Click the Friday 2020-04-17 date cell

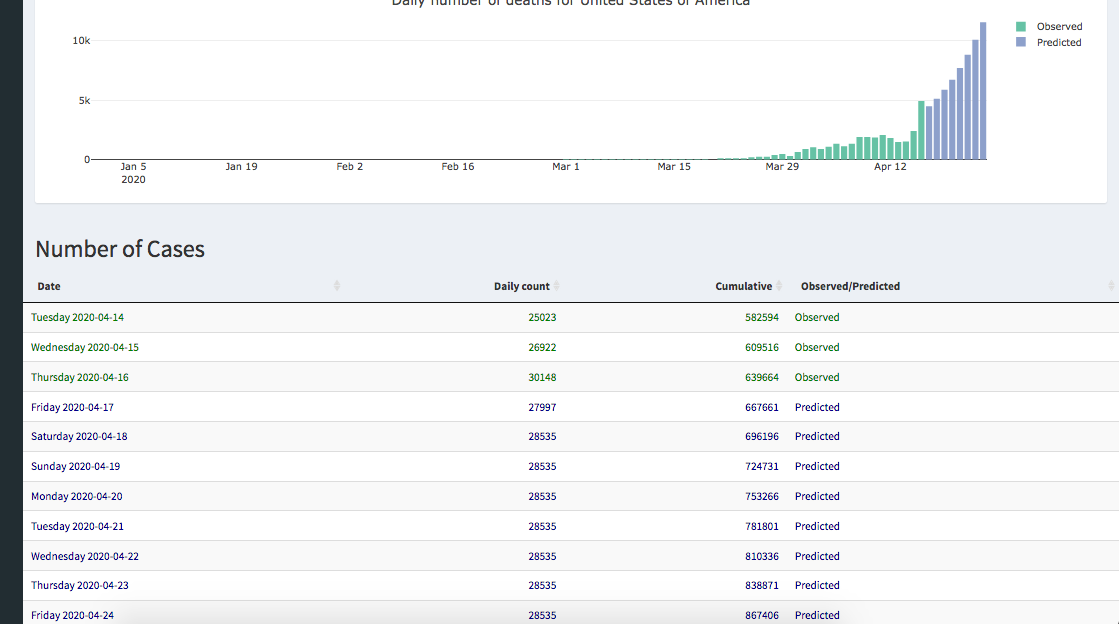pos(72,407)
